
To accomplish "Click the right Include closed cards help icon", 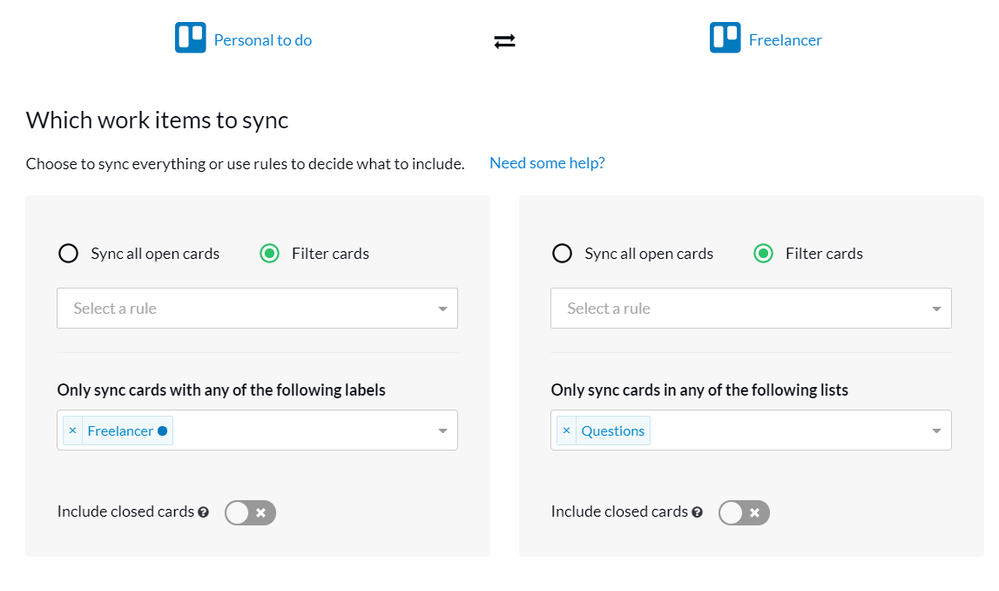I will [697, 512].
